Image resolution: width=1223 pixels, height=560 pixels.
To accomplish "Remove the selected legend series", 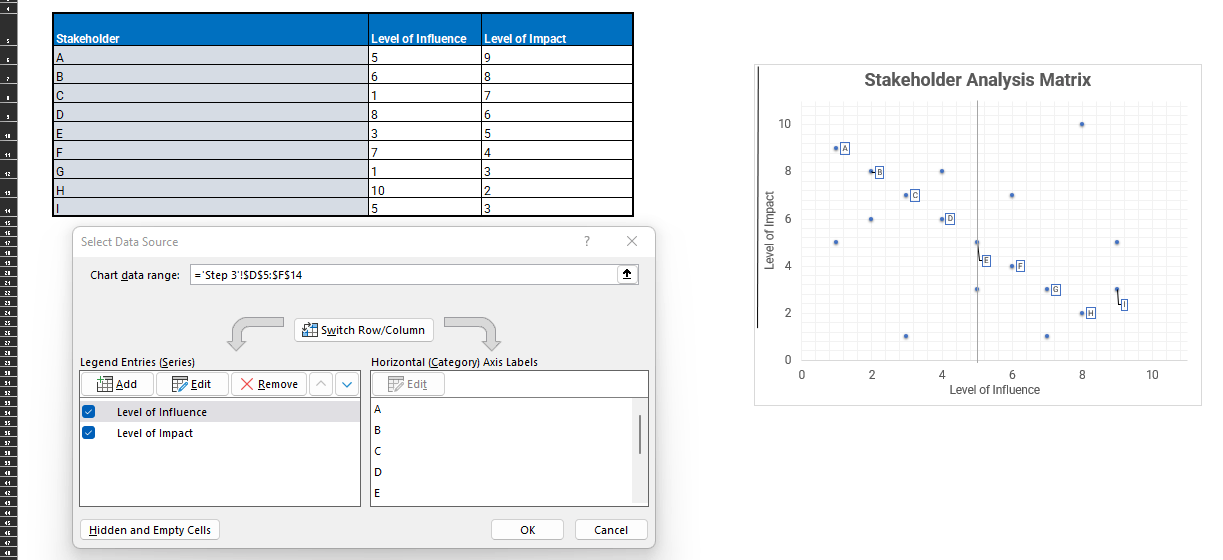I will click(269, 384).
